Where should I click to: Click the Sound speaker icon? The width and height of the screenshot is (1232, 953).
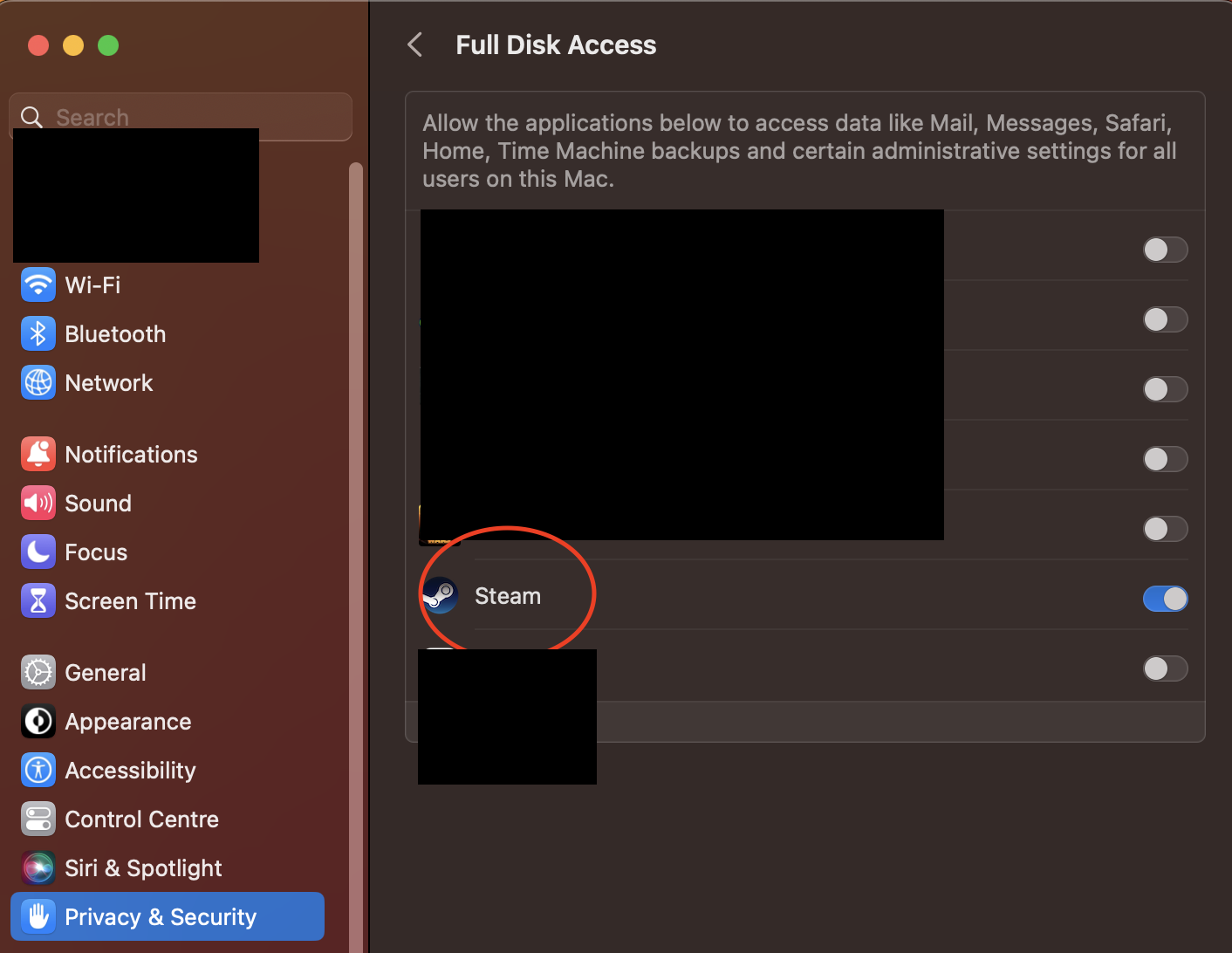pyautogui.click(x=38, y=504)
